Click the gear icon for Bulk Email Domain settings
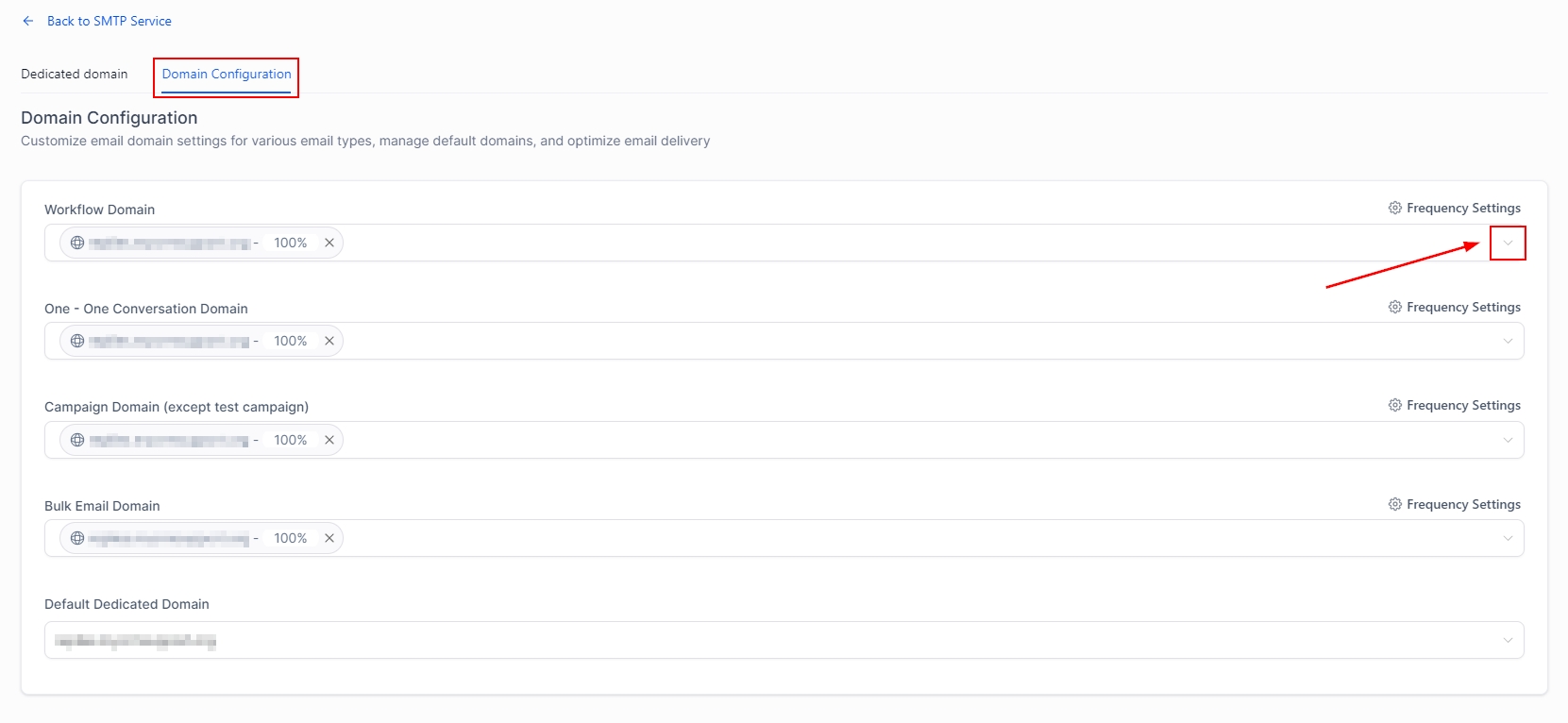The image size is (1568, 723). coord(1395,504)
